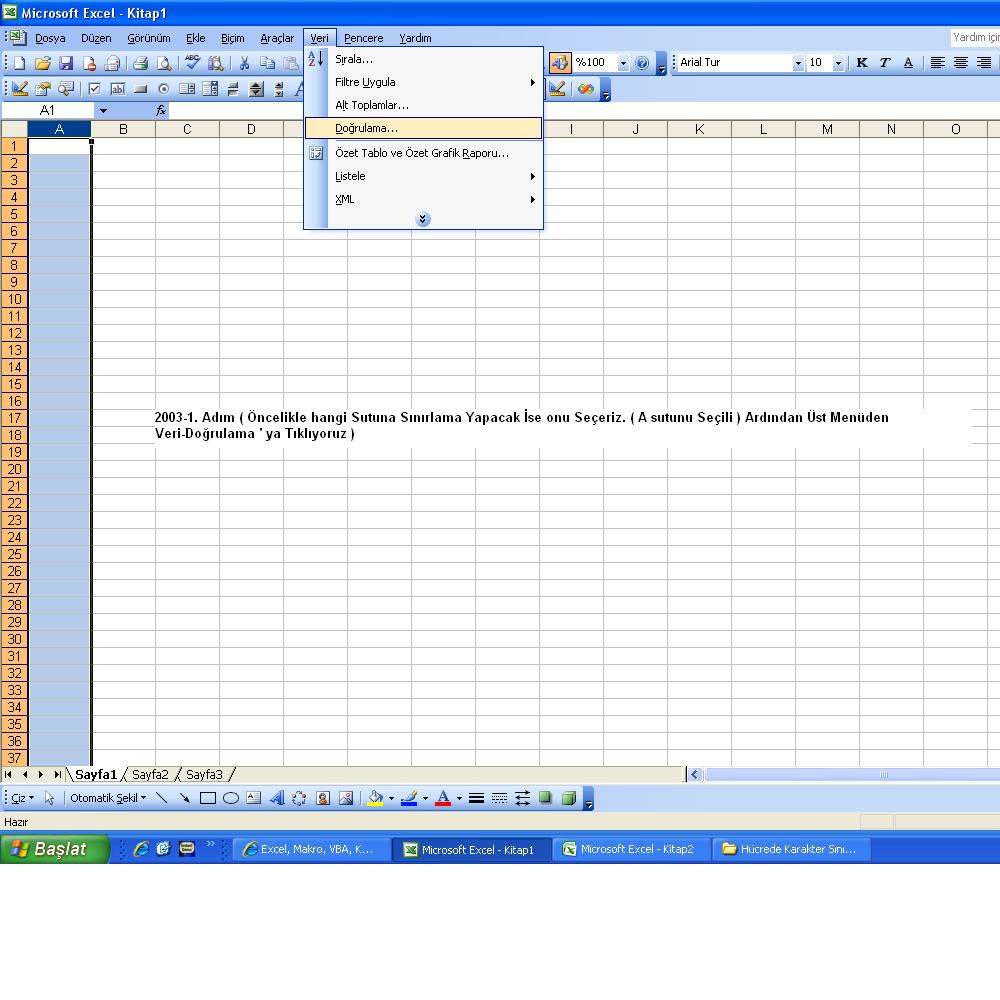1000x1000 pixels.
Task: Toggle center alignment formatting
Action: click(960, 62)
